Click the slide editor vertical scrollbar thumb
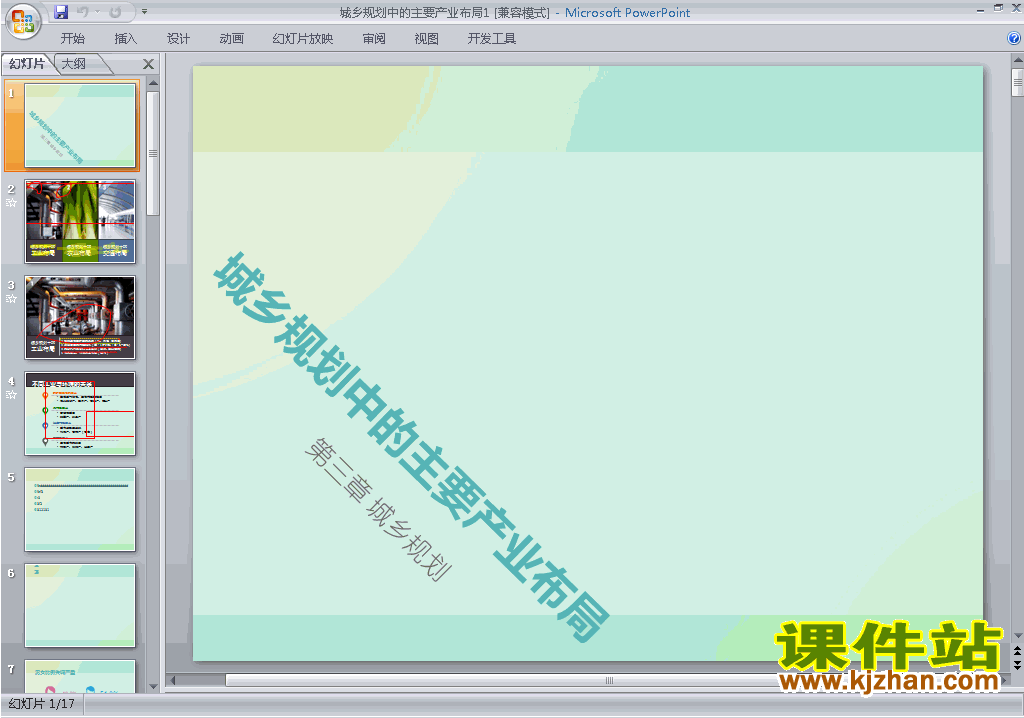 (1017, 82)
